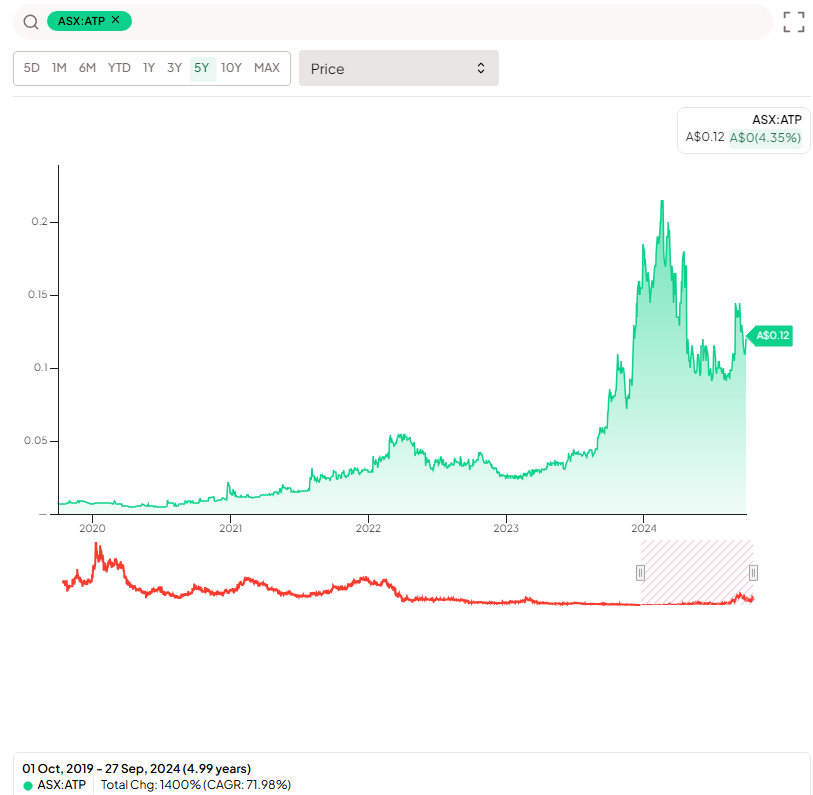Click the left navigator range handle
Viewport: 813px width, 795px height.
click(641, 573)
